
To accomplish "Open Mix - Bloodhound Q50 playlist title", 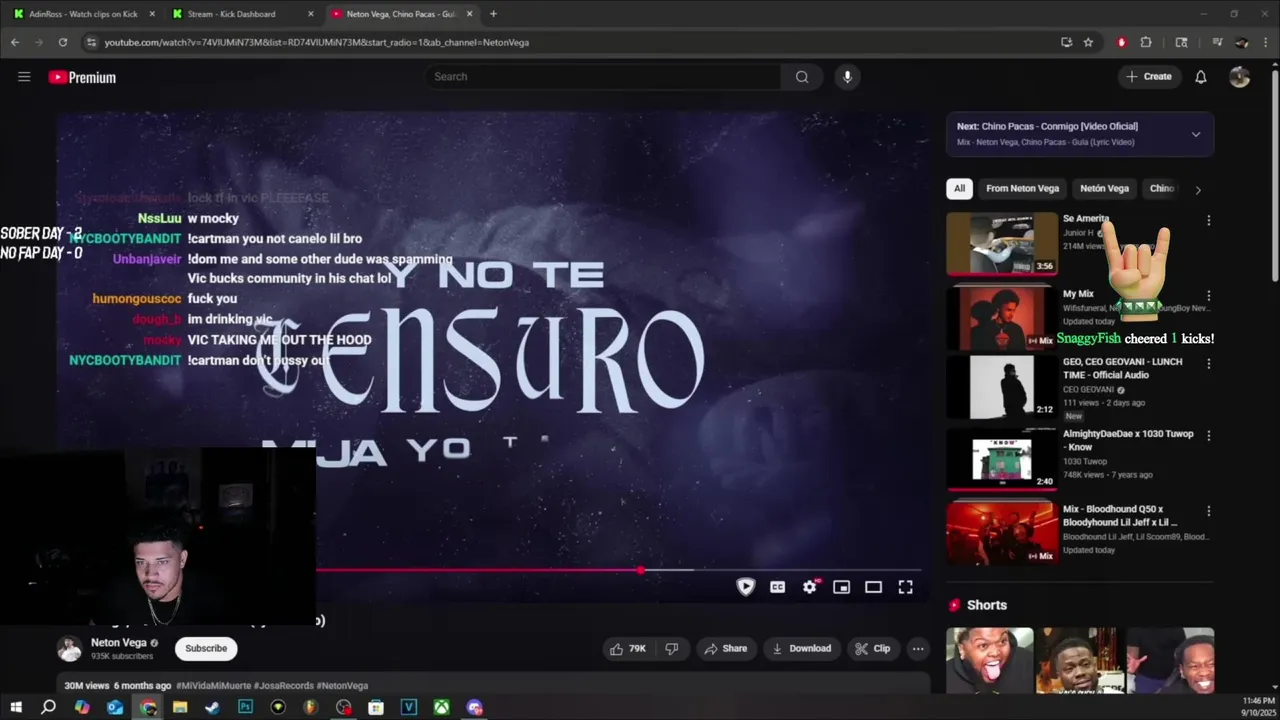I will [1120, 516].
